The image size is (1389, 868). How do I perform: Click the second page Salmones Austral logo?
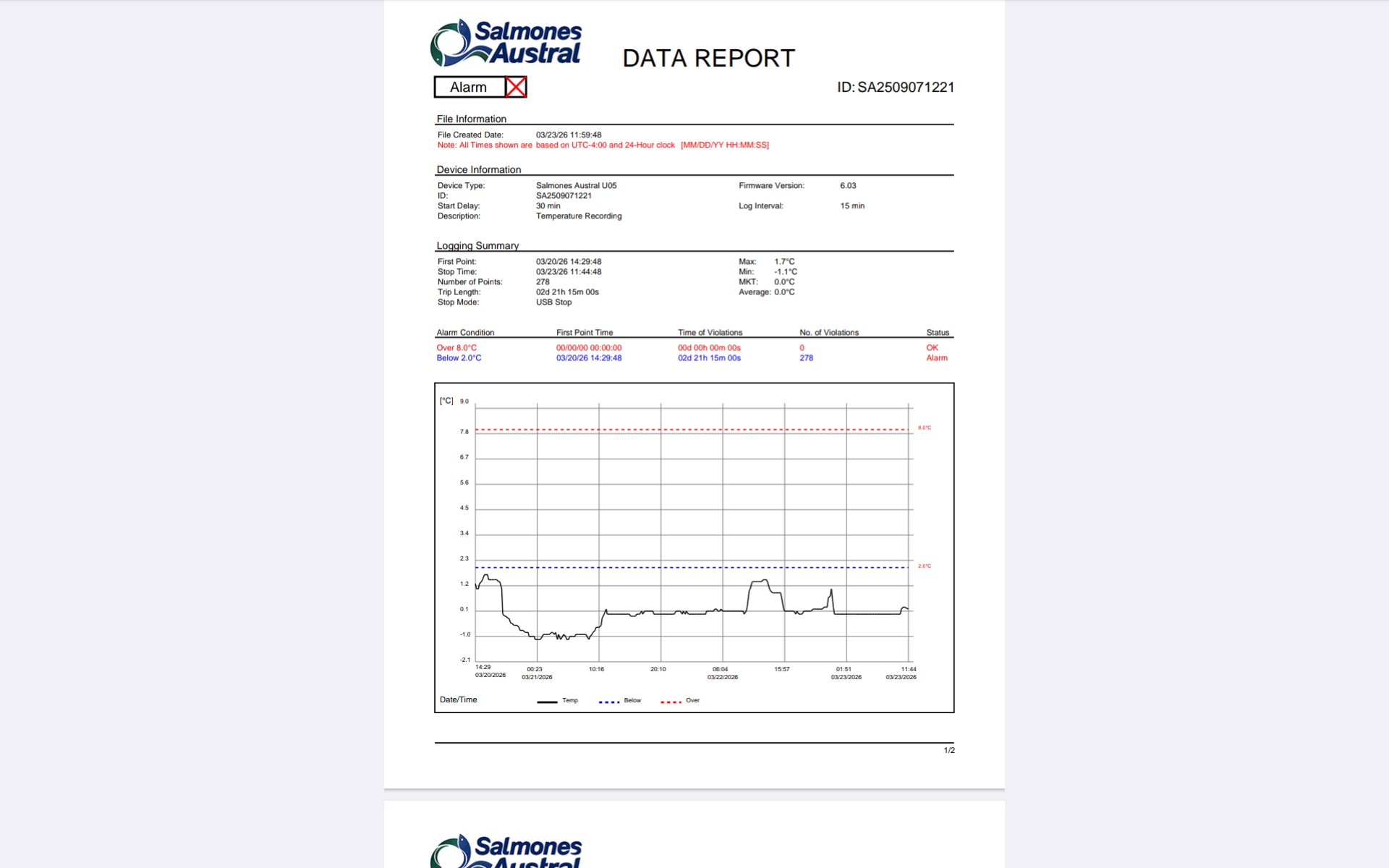pos(506,851)
